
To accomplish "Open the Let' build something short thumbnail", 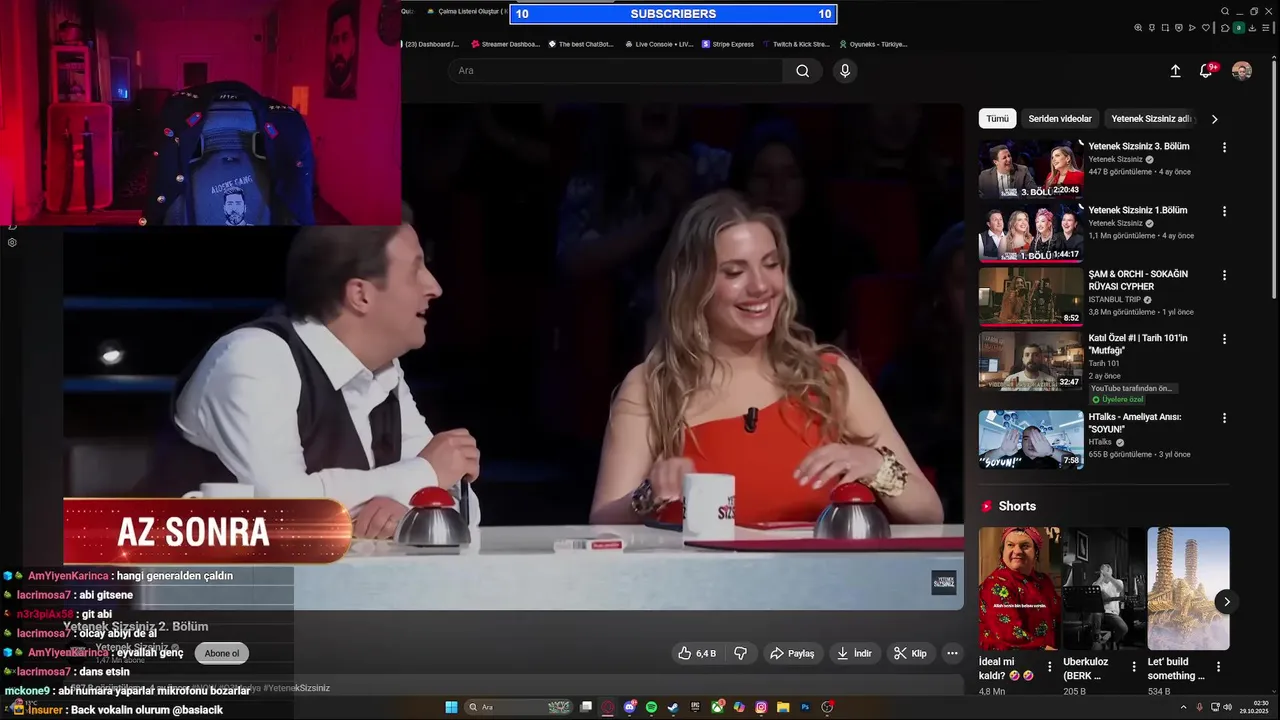I will coord(1188,589).
